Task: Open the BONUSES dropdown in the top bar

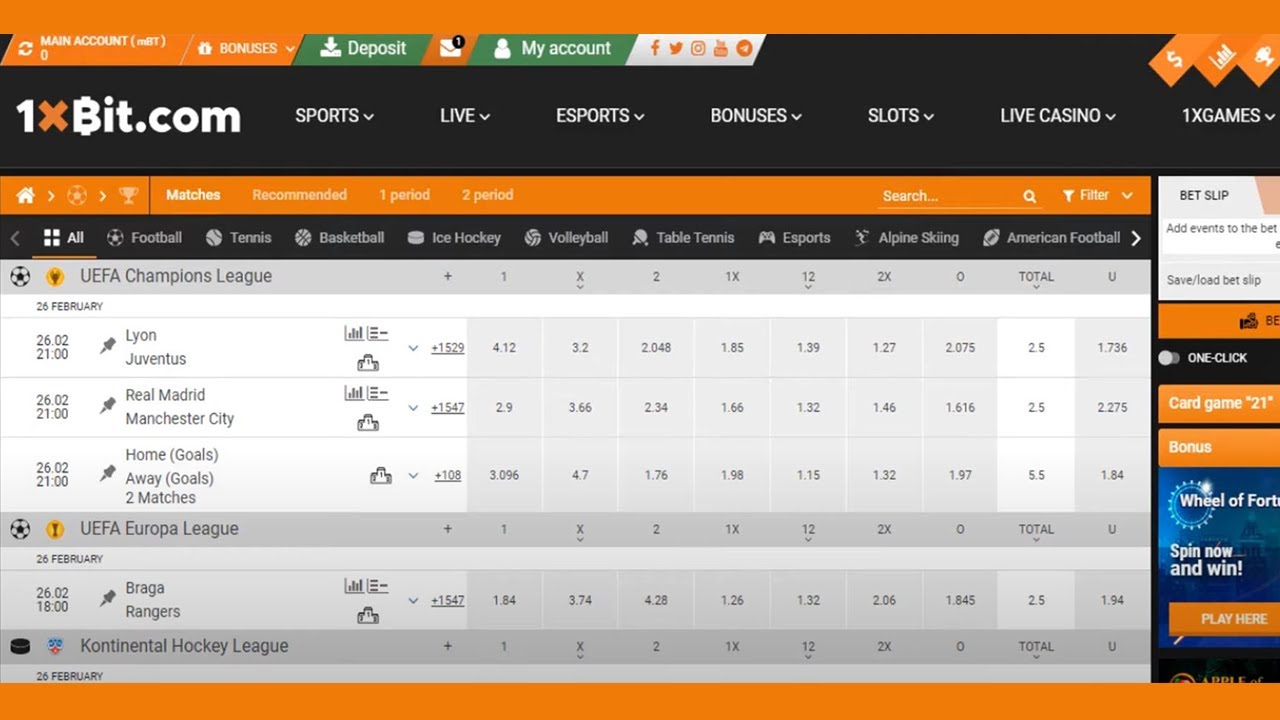Action: (x=247, y=48)
